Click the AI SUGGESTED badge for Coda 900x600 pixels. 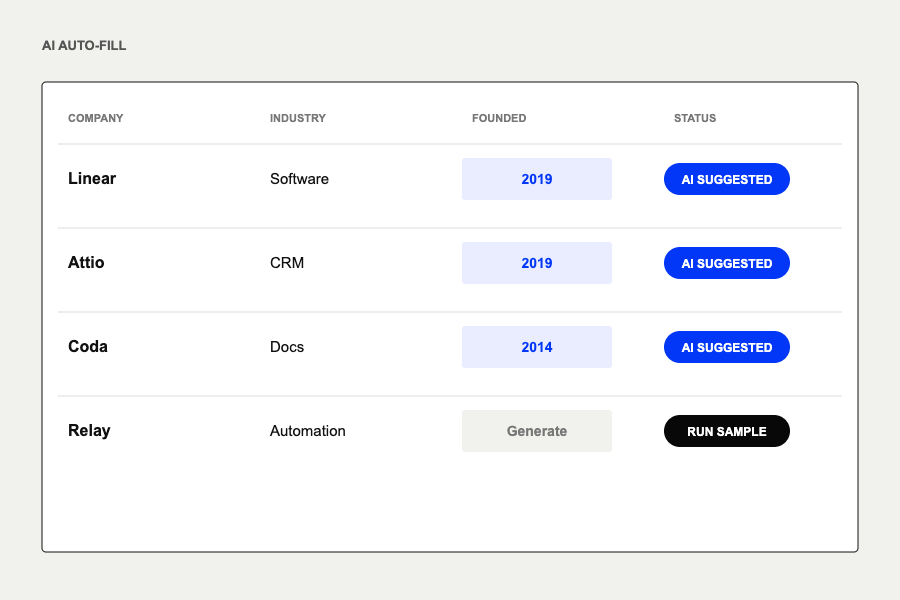pos(727,347)
